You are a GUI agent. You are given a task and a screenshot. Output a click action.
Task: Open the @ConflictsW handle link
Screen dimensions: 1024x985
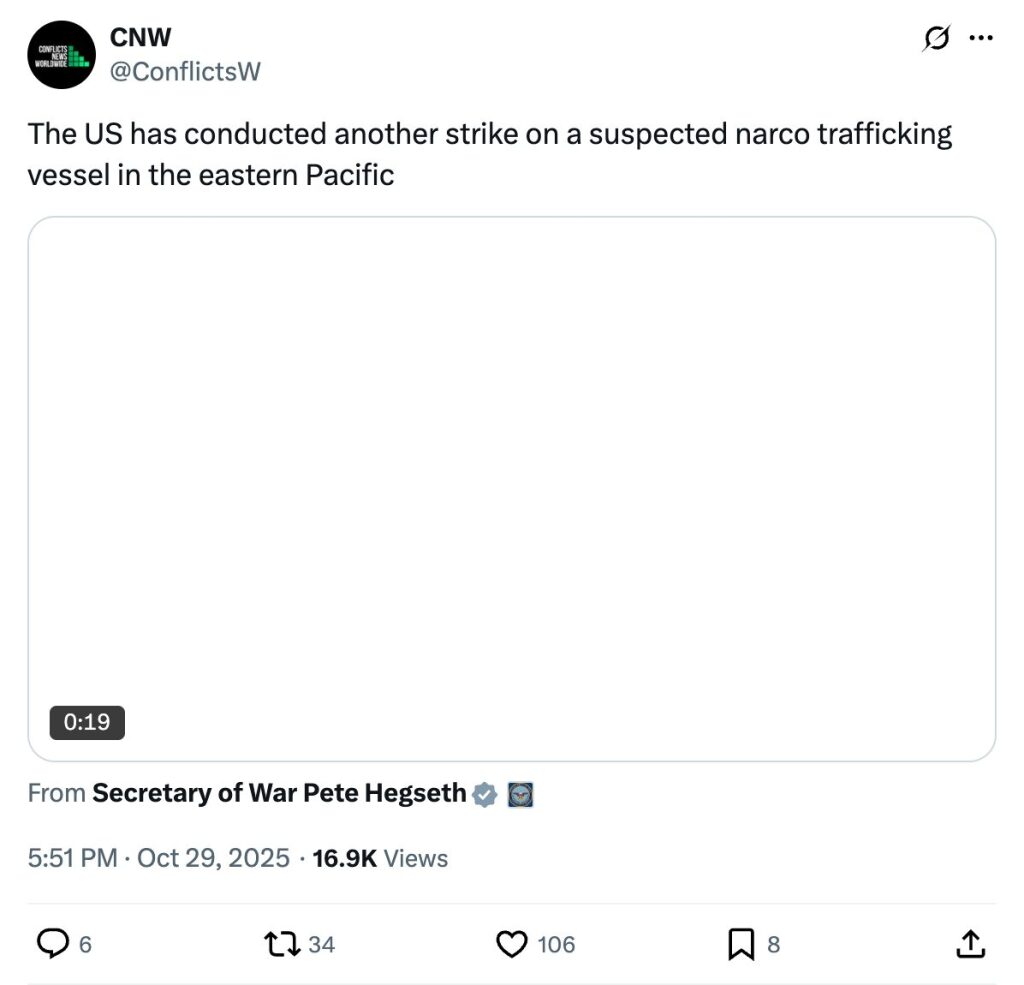point(185,71)
